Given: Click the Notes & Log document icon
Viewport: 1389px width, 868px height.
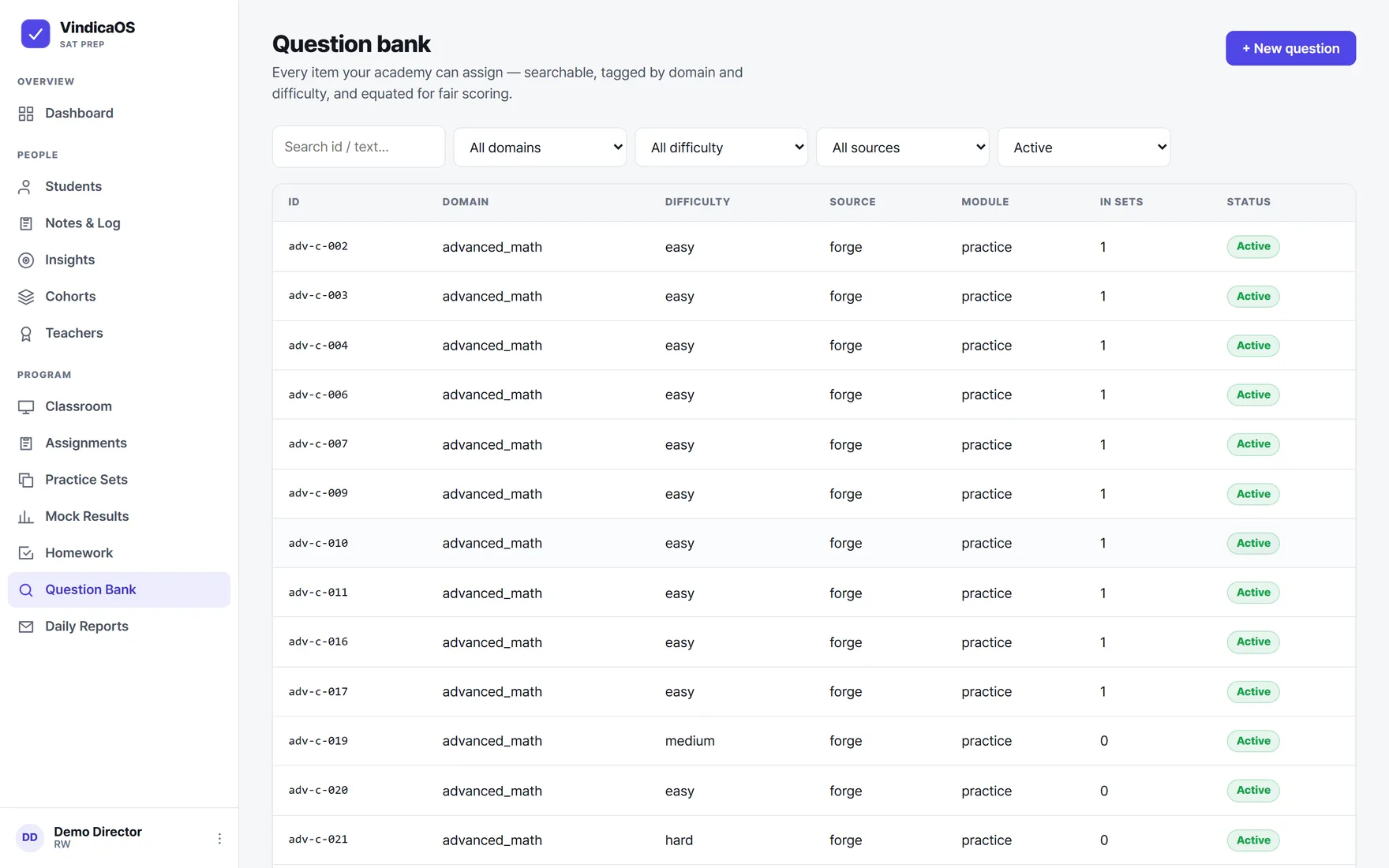Looking at the screenshot, I should tap(26, 223).
